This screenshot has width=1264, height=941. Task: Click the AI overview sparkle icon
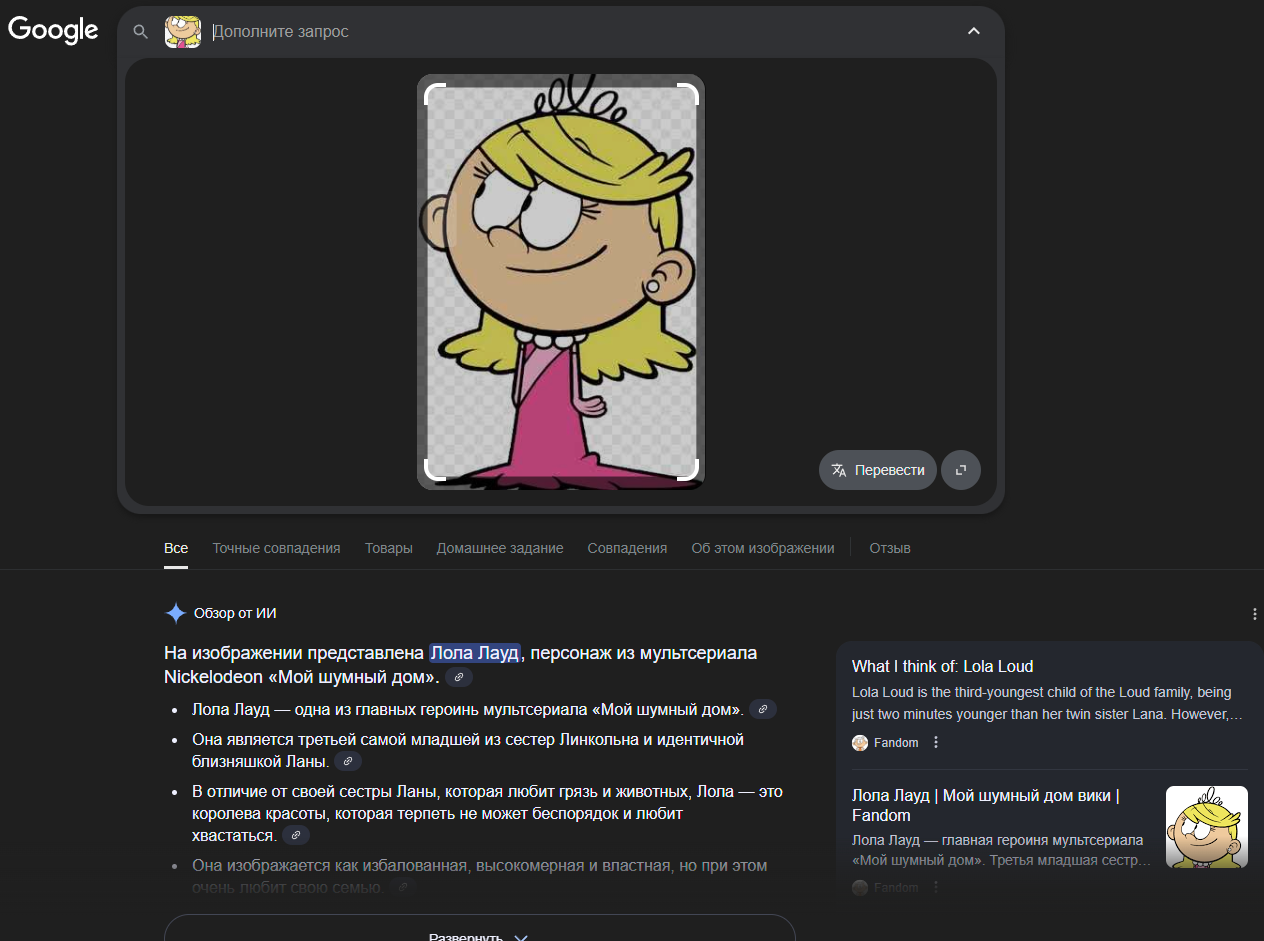tap(176, 613)
